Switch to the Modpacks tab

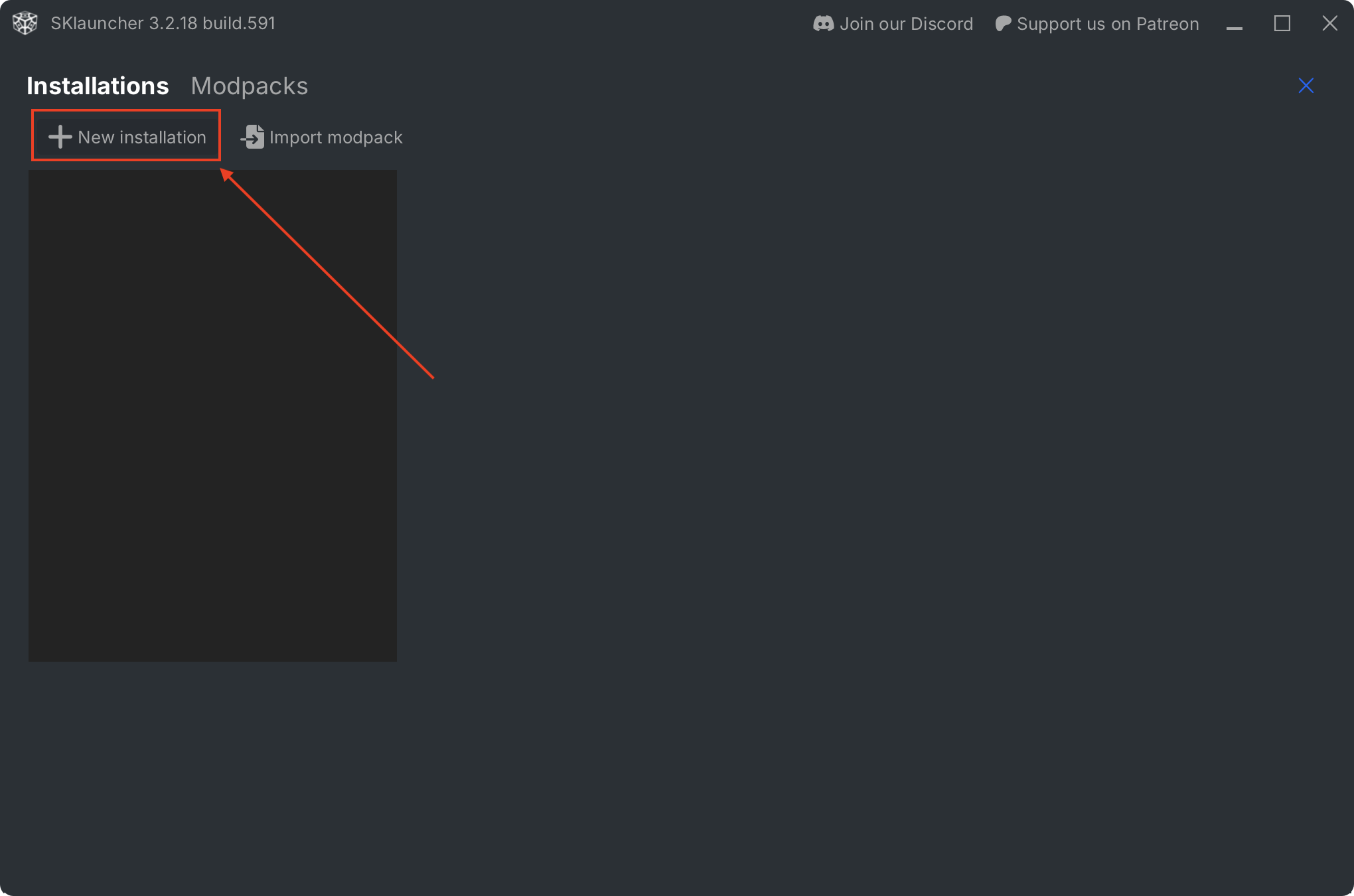tap(249, 86)
